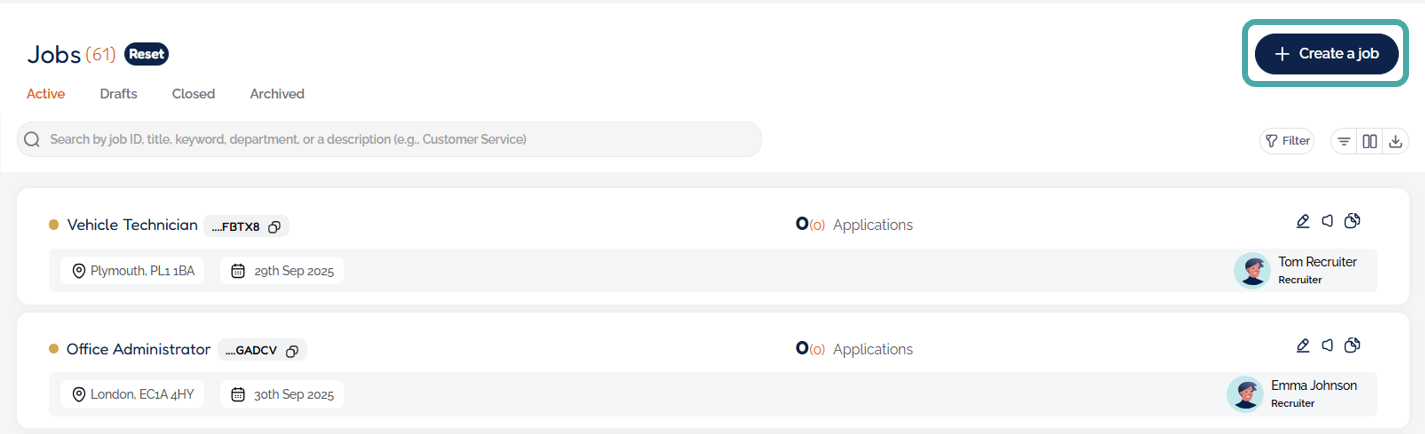
Task: Open the Vehicle Technician job title
Action: tap(132, 225)
